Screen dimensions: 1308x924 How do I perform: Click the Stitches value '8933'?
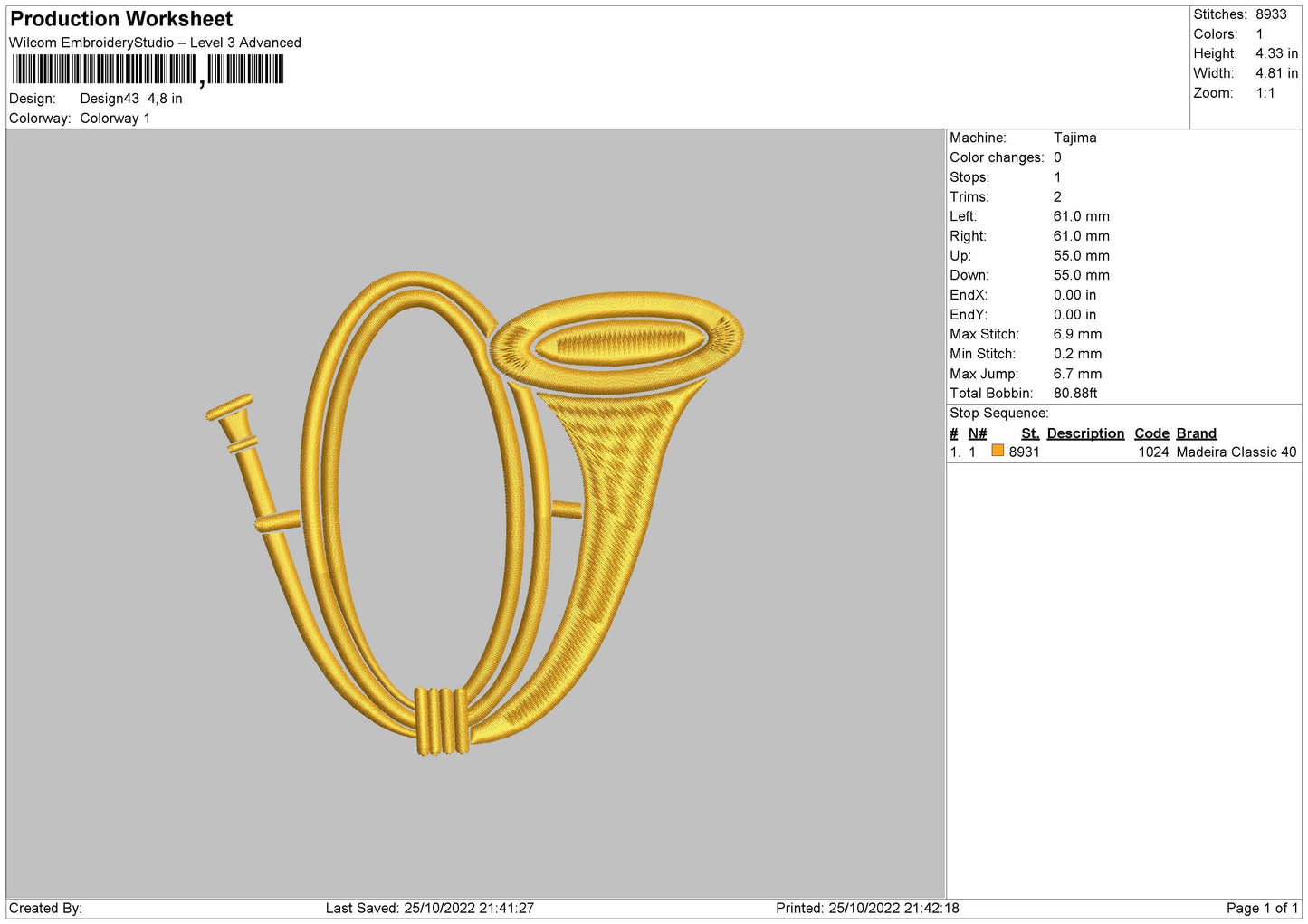click(1271, 14)
